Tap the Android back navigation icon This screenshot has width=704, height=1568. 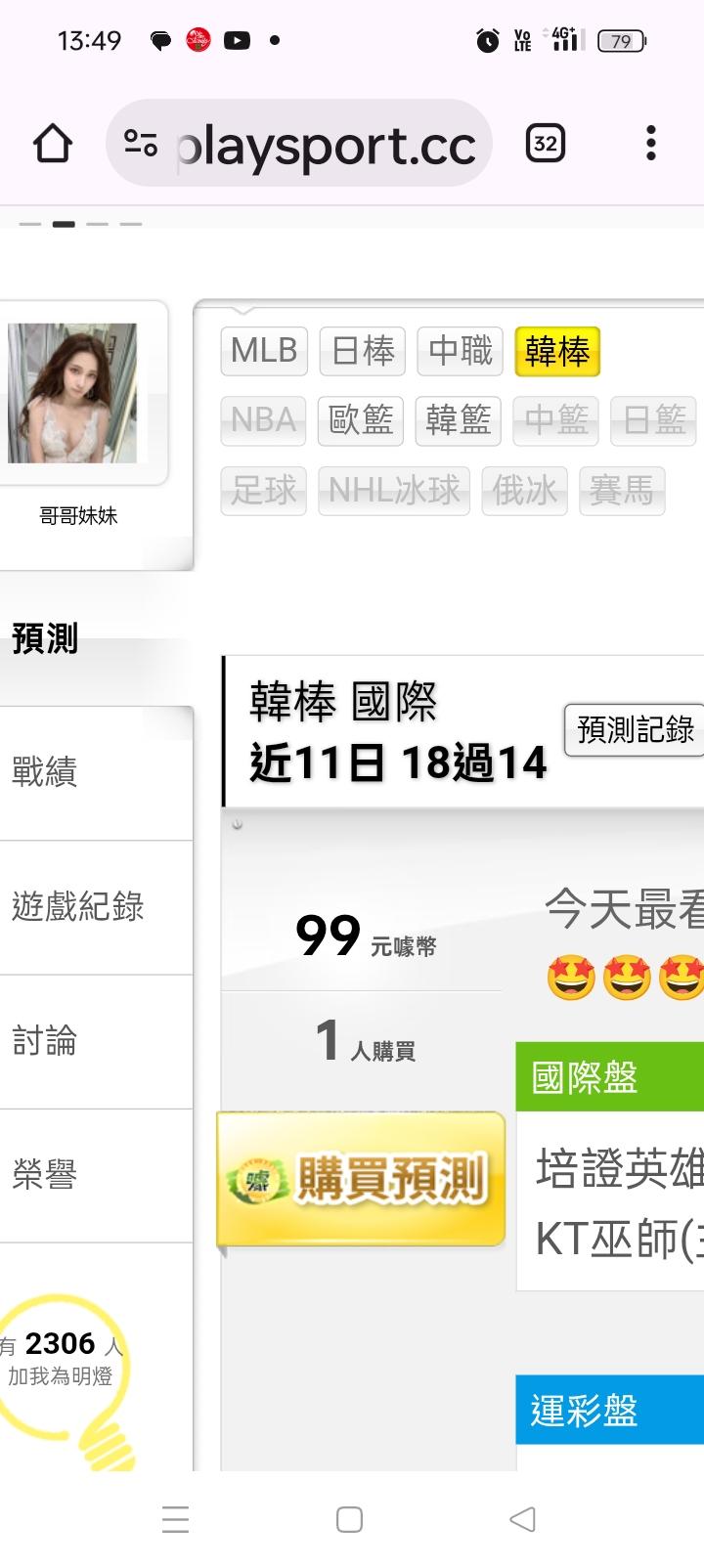[523, 1519]
